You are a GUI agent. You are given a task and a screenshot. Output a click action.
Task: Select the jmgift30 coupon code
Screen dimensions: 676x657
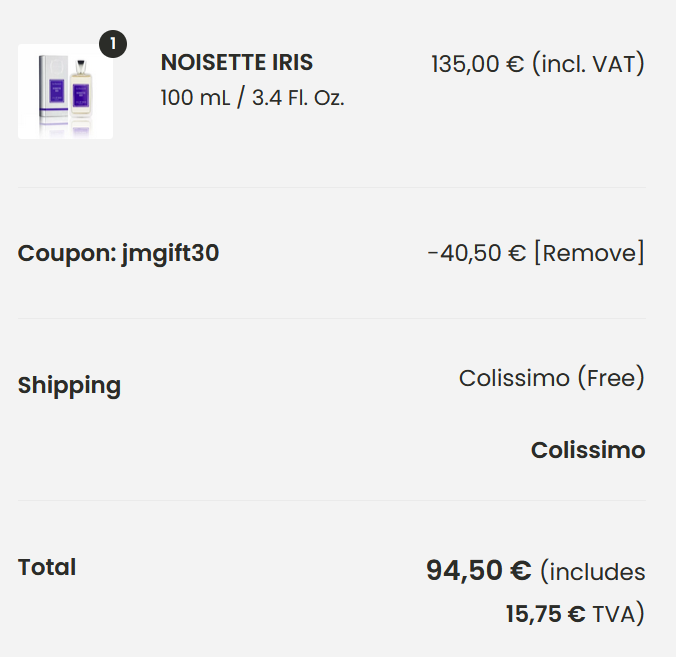pyautogui.click(x=170, y=254)
